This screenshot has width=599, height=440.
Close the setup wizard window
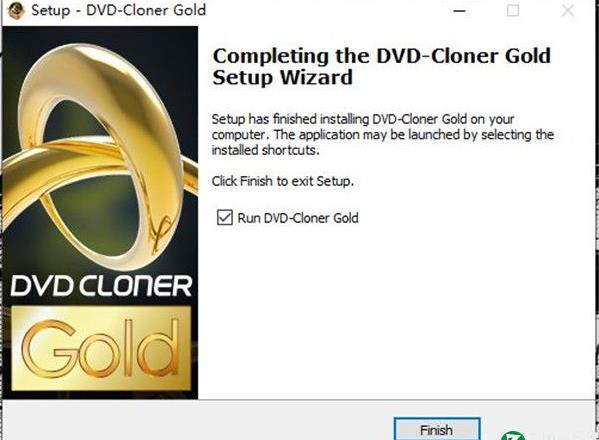[x=568, y=11]
